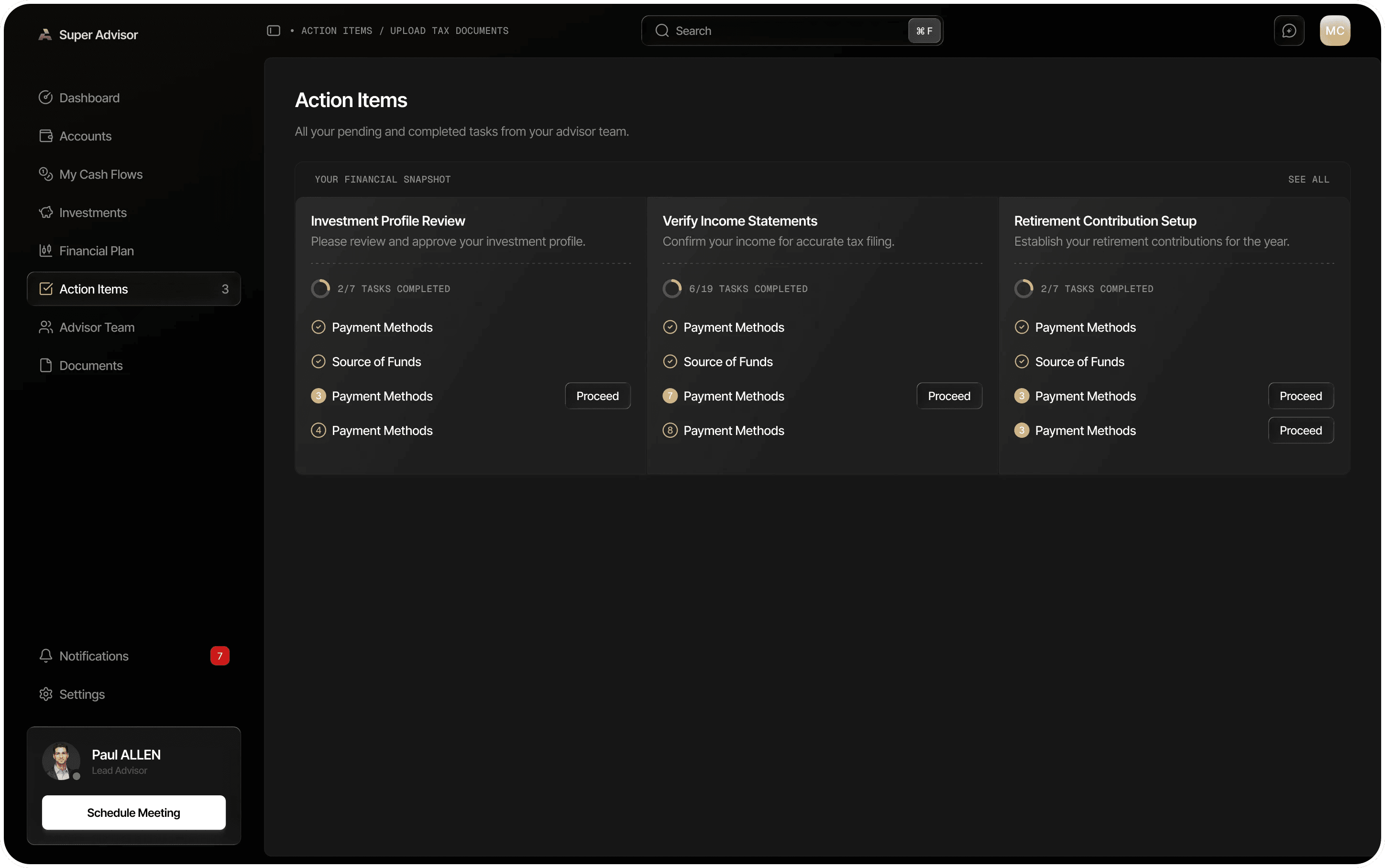Click the Notifications bell icon
Viewport: 1385px width, 868px height.
[x=45, y=656]
